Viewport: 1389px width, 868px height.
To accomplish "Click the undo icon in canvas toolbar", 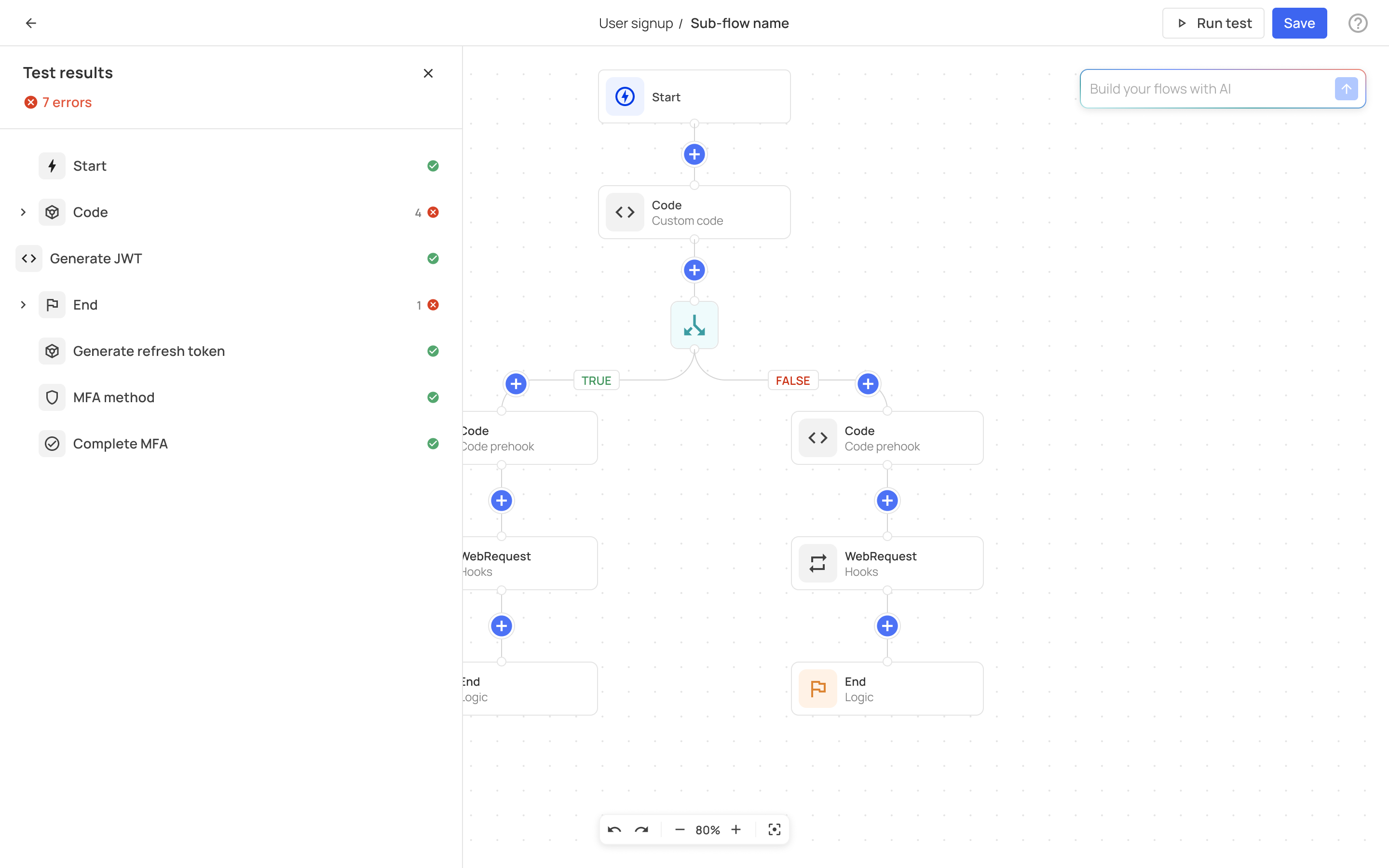I will (614, 829).
